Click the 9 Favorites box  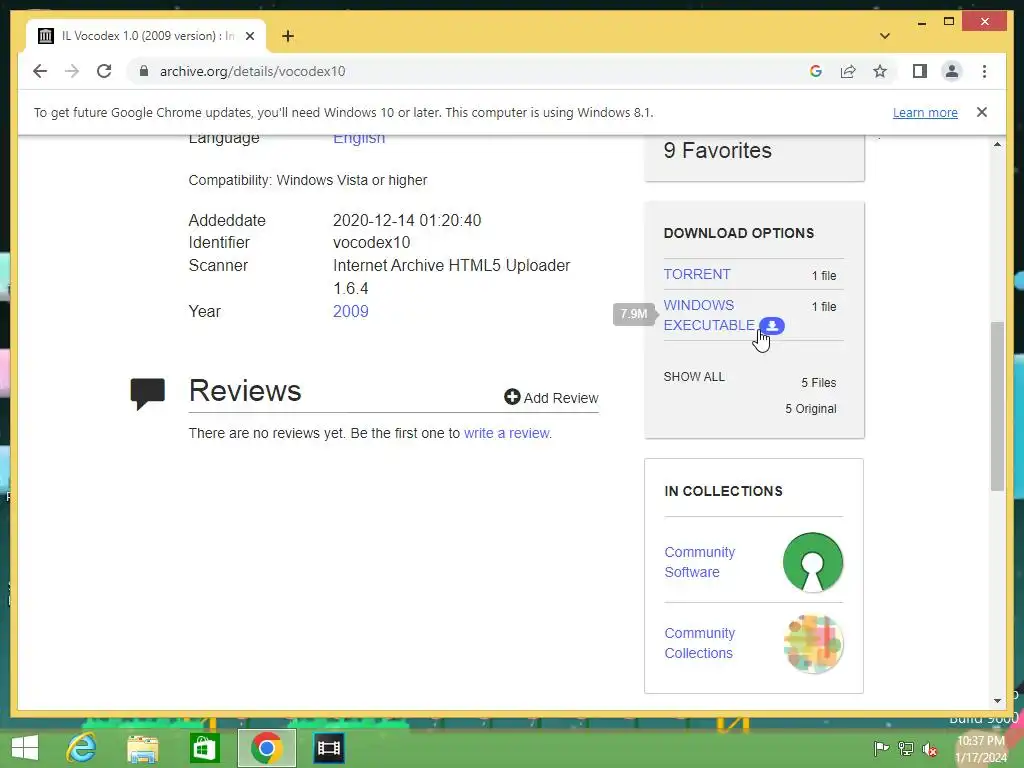tap(754, 157)
